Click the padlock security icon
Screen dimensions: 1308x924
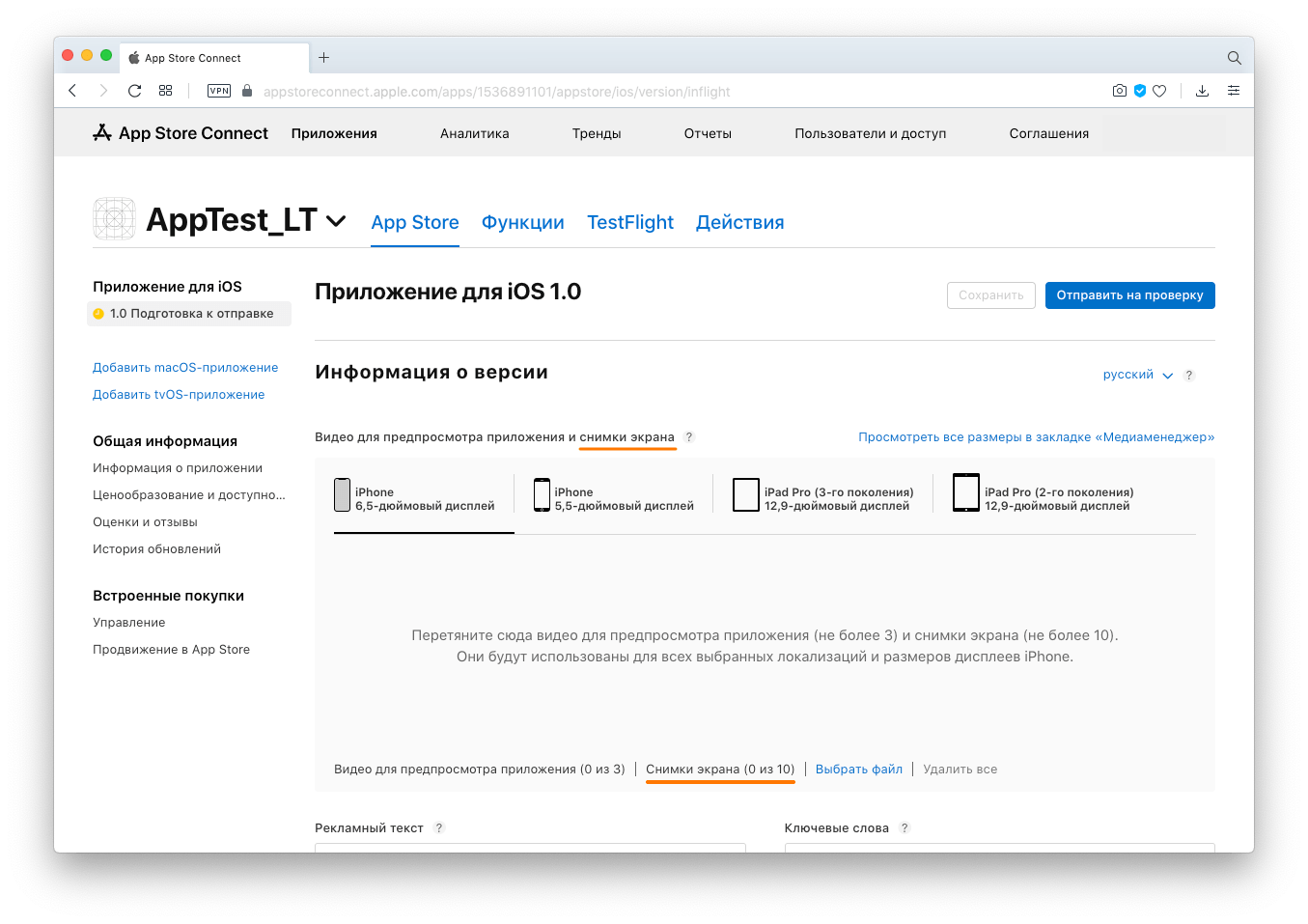[x=247, y=91]
